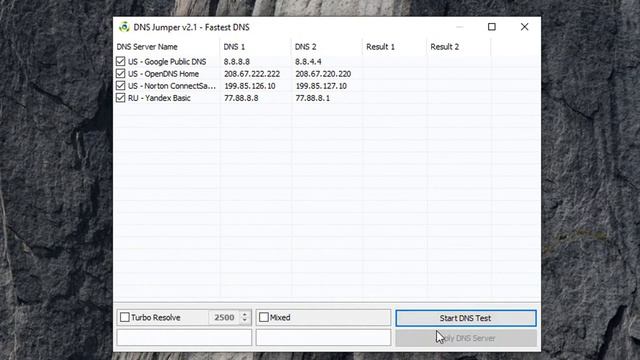This screenshot has height=360, width=640.
Task: Uncheck the RU - Yandex Basic checkbox
Action: [x=120, y=98]
